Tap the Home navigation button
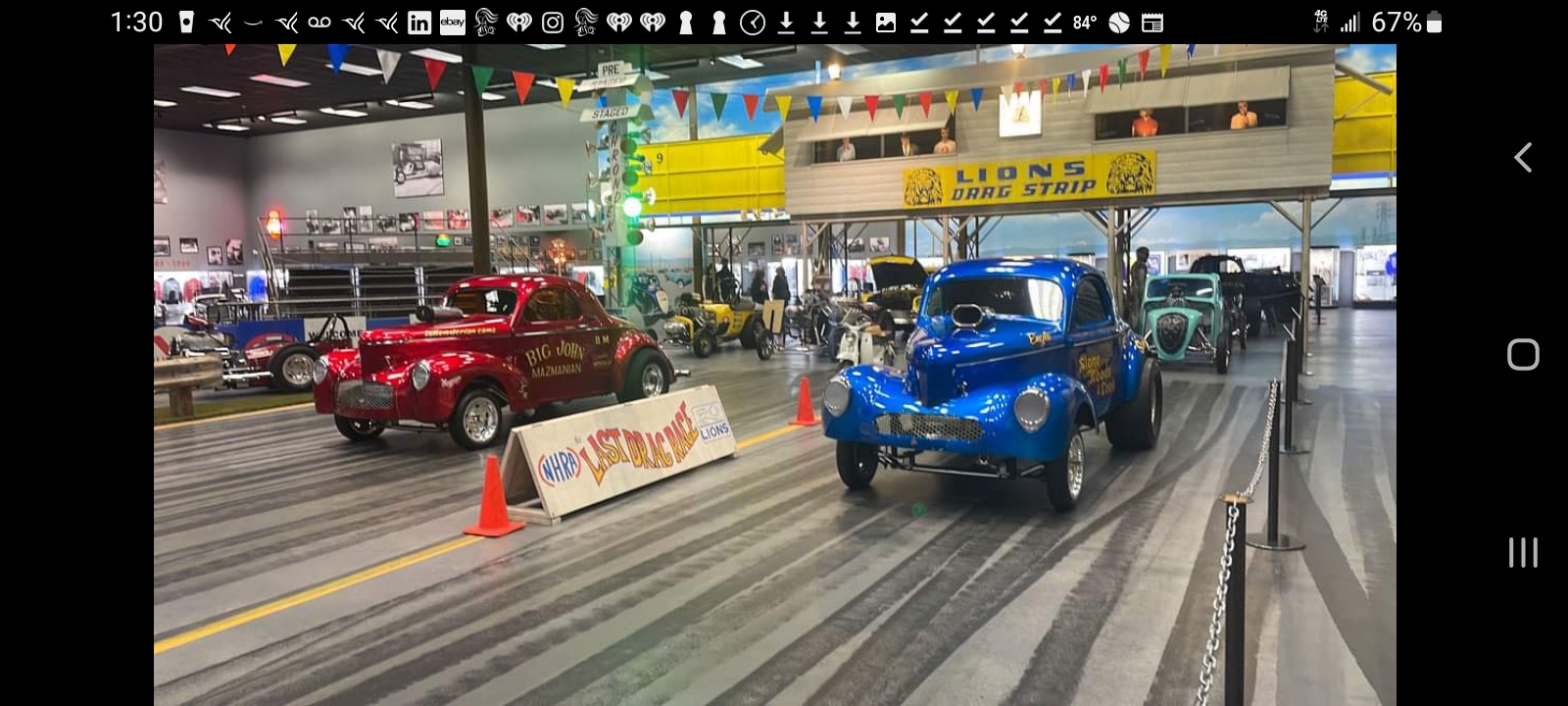The height and width of the screenshot is (706, 1568). (1523, 354)
